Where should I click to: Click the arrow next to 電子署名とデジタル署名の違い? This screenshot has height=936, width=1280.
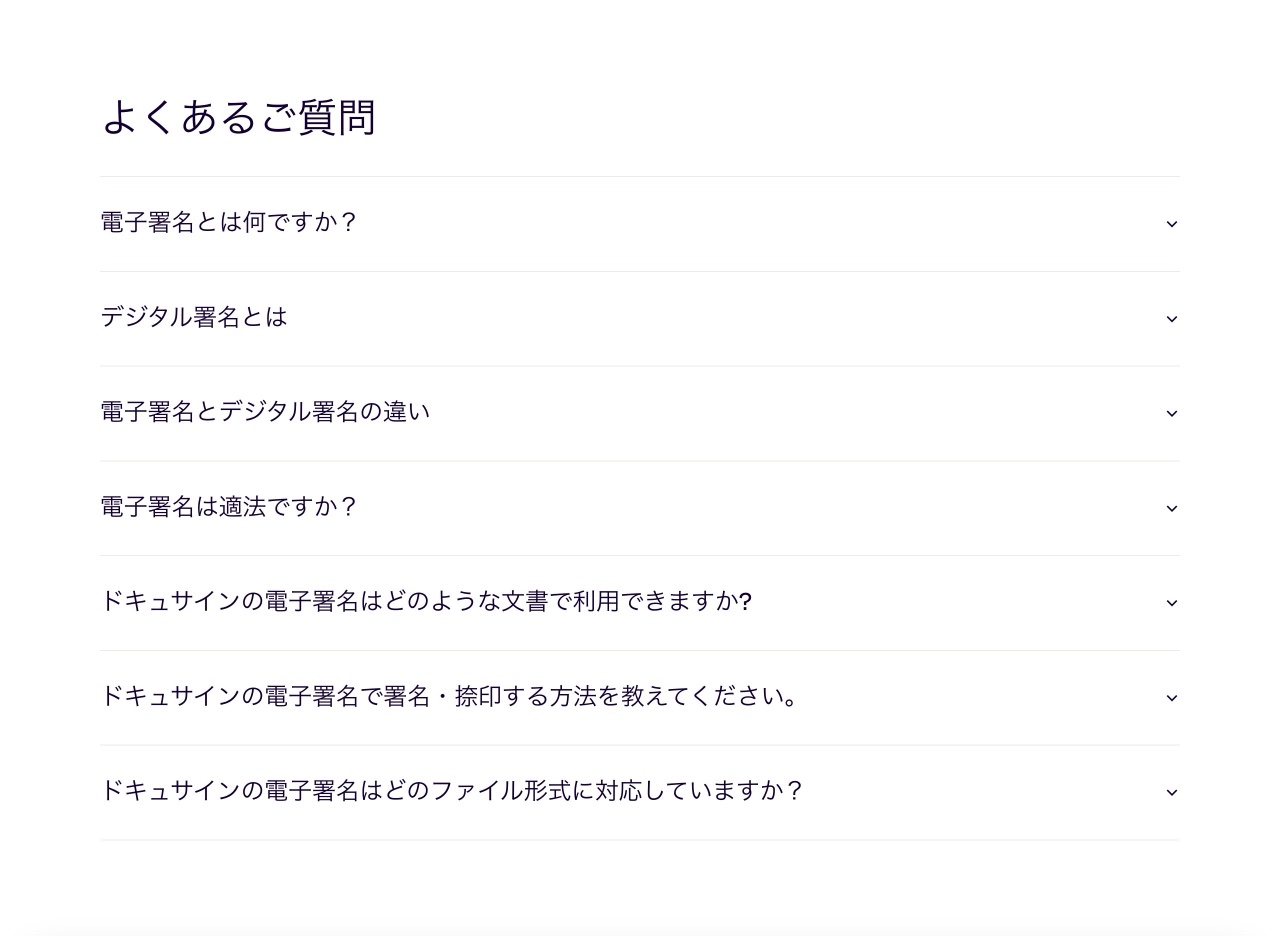pyautogui.click(x=1171, y=413)
